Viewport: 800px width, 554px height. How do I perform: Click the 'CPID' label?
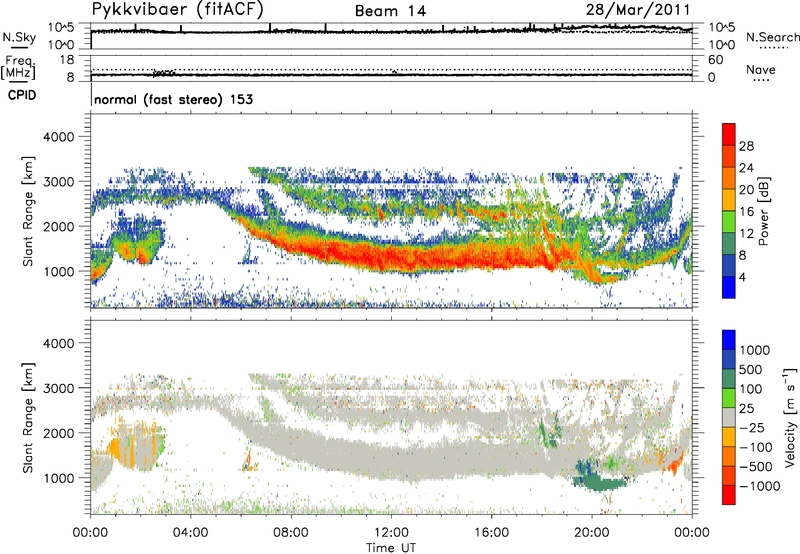[x=22, y=95]
